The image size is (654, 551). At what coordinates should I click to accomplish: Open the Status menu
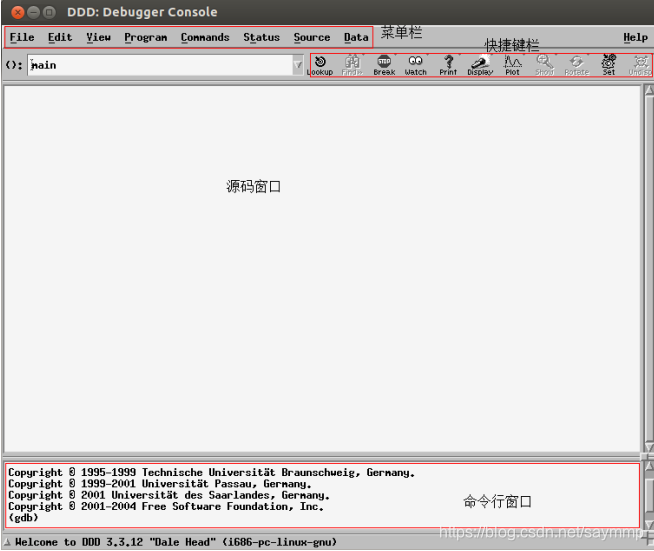tap(262, 38)
